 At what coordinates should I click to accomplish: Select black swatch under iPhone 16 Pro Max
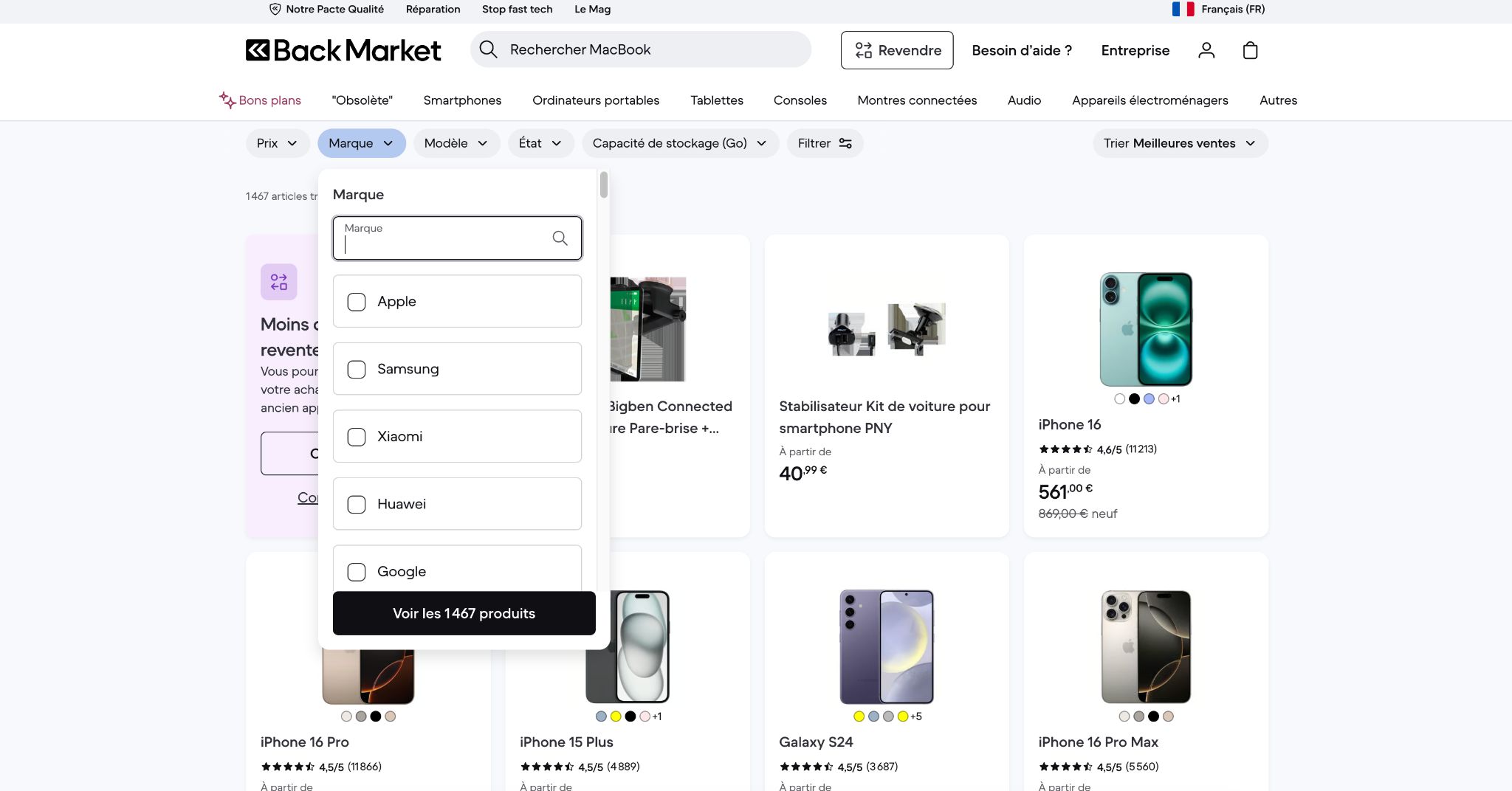coord(1153,716)
